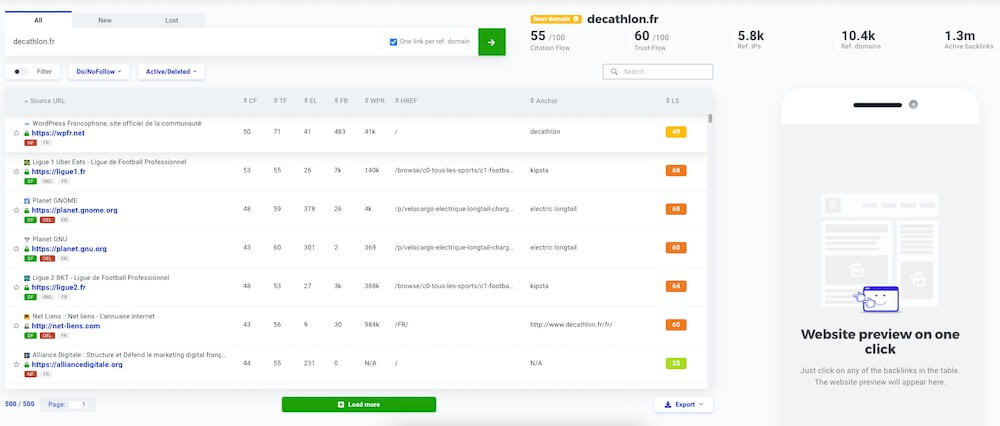Click the padlock icon beside ligue1.fr
1000x426 pixels.
coord(27,172)
